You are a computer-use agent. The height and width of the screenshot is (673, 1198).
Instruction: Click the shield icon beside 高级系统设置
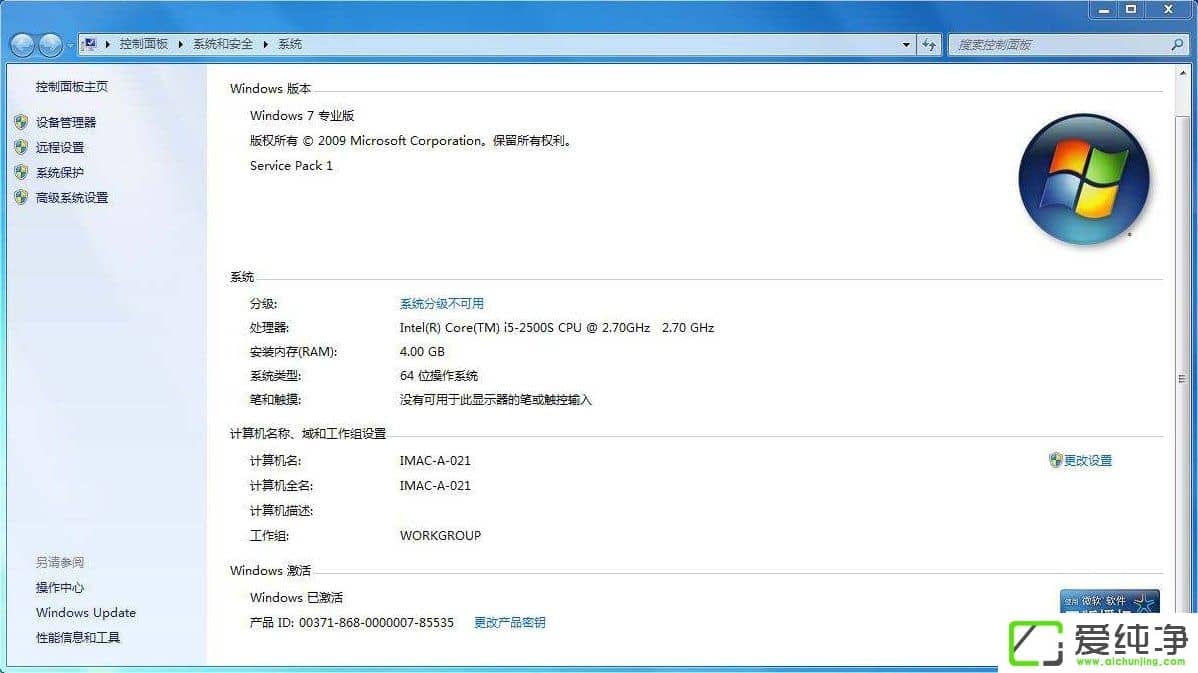click(21, 197)
